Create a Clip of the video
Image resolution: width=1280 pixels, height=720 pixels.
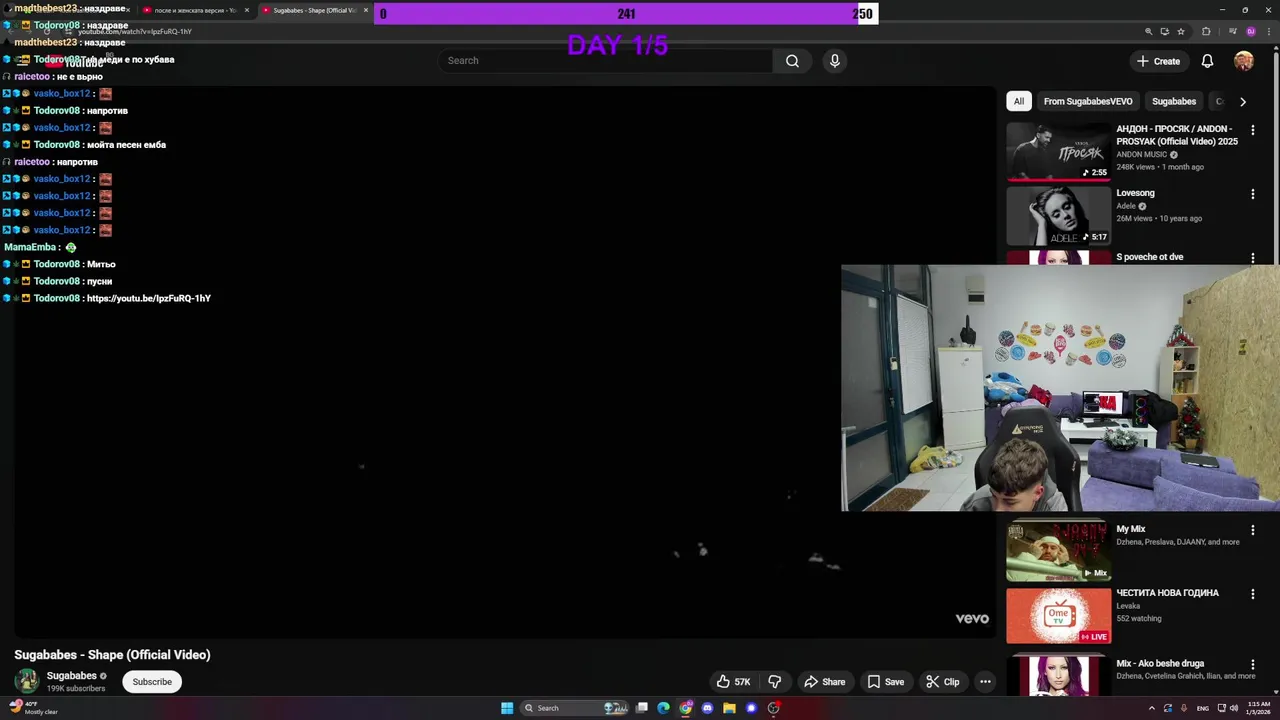[x=942, y=682]
